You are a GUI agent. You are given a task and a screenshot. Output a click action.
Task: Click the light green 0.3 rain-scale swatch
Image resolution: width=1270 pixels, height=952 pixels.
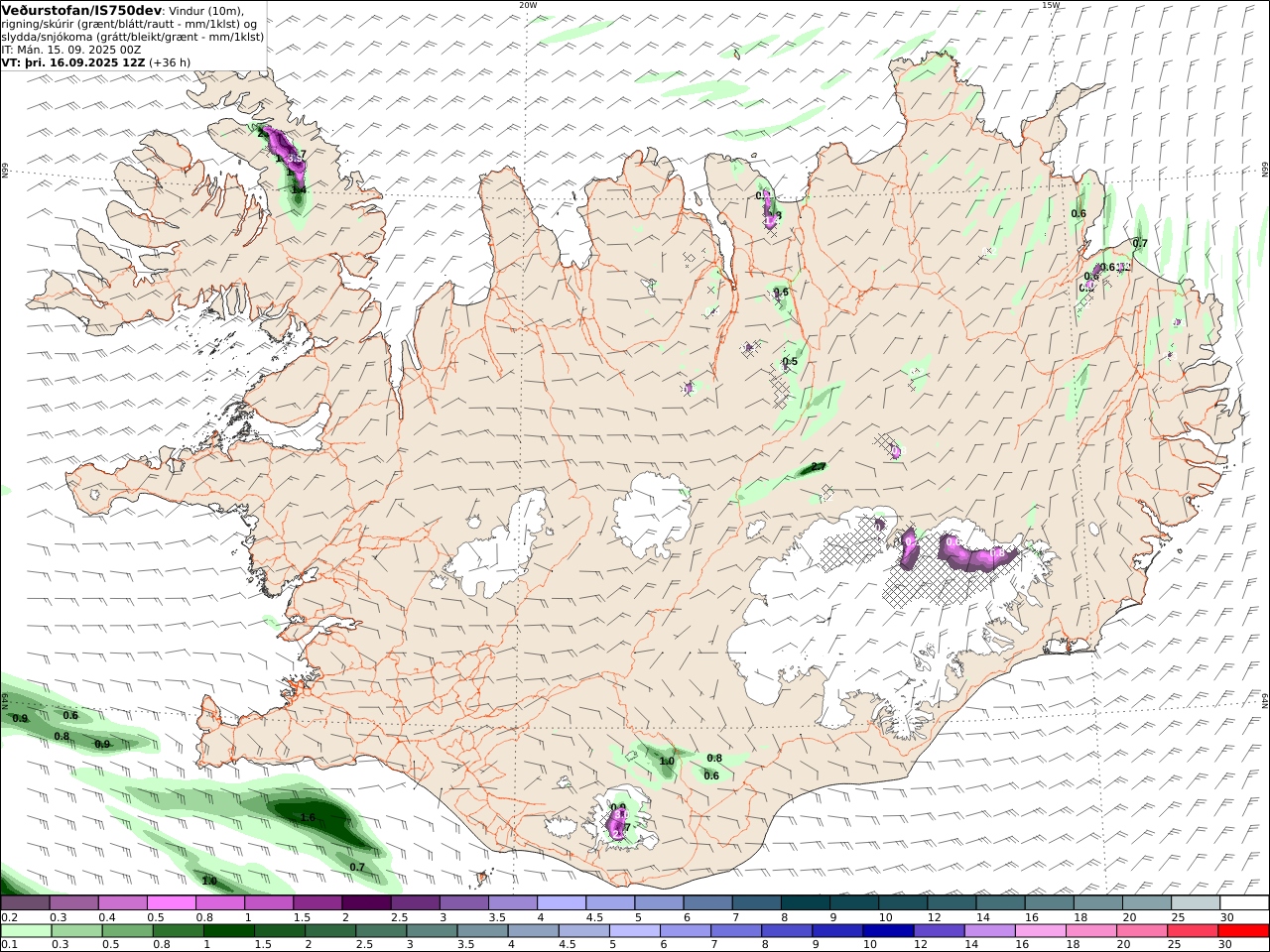pos(76,931)
